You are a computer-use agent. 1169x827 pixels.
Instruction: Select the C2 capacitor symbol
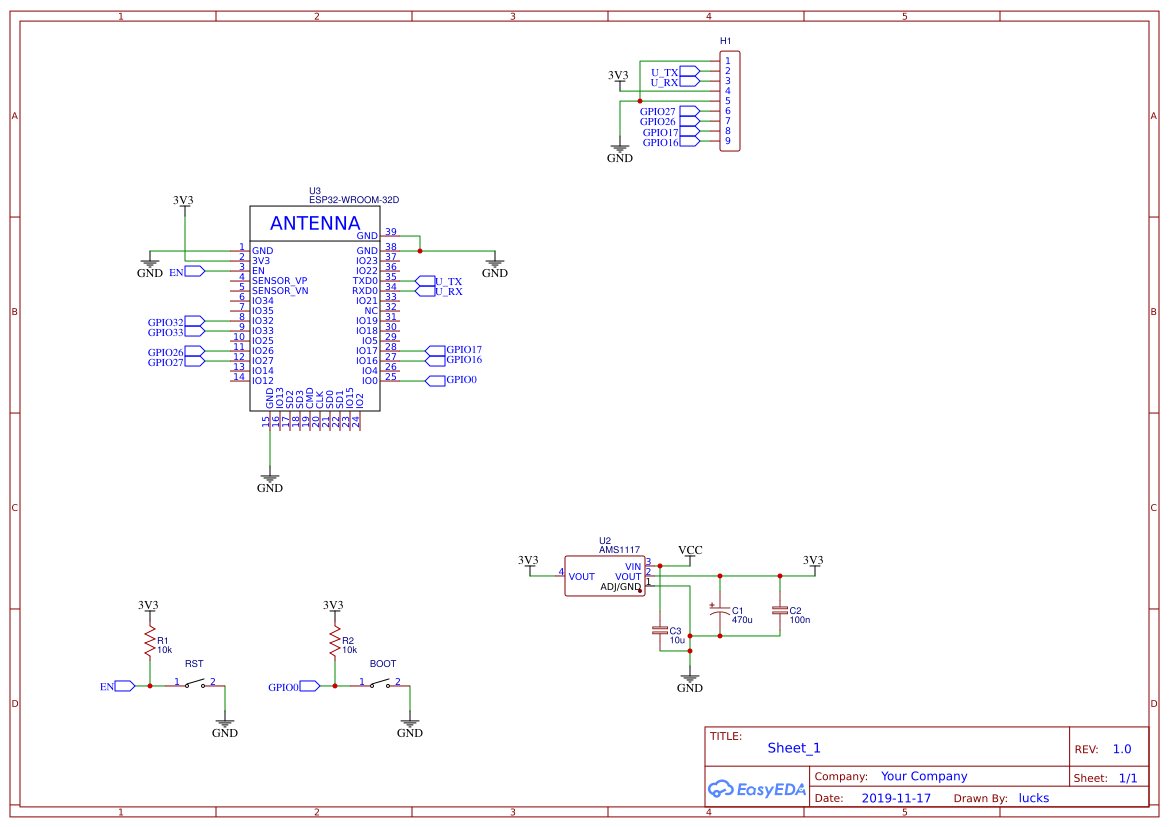point(780,610)
